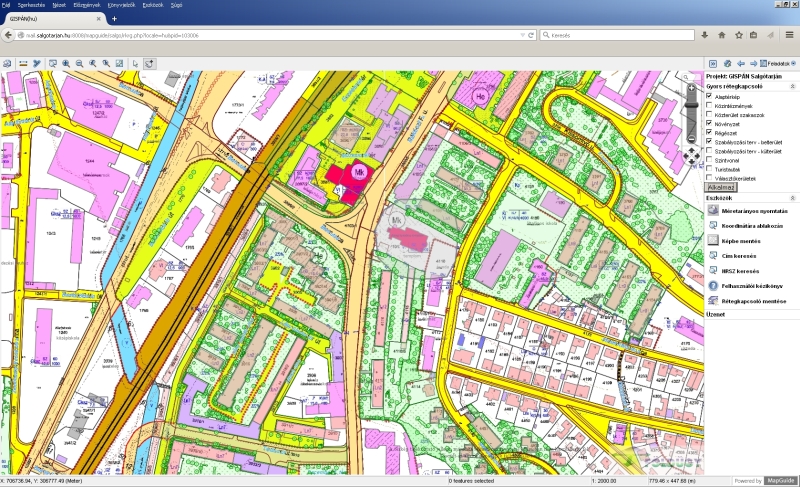This screenshot has height=487, width=800.
Task: Open the Nézet menu
Action: [x=61, y=4]
